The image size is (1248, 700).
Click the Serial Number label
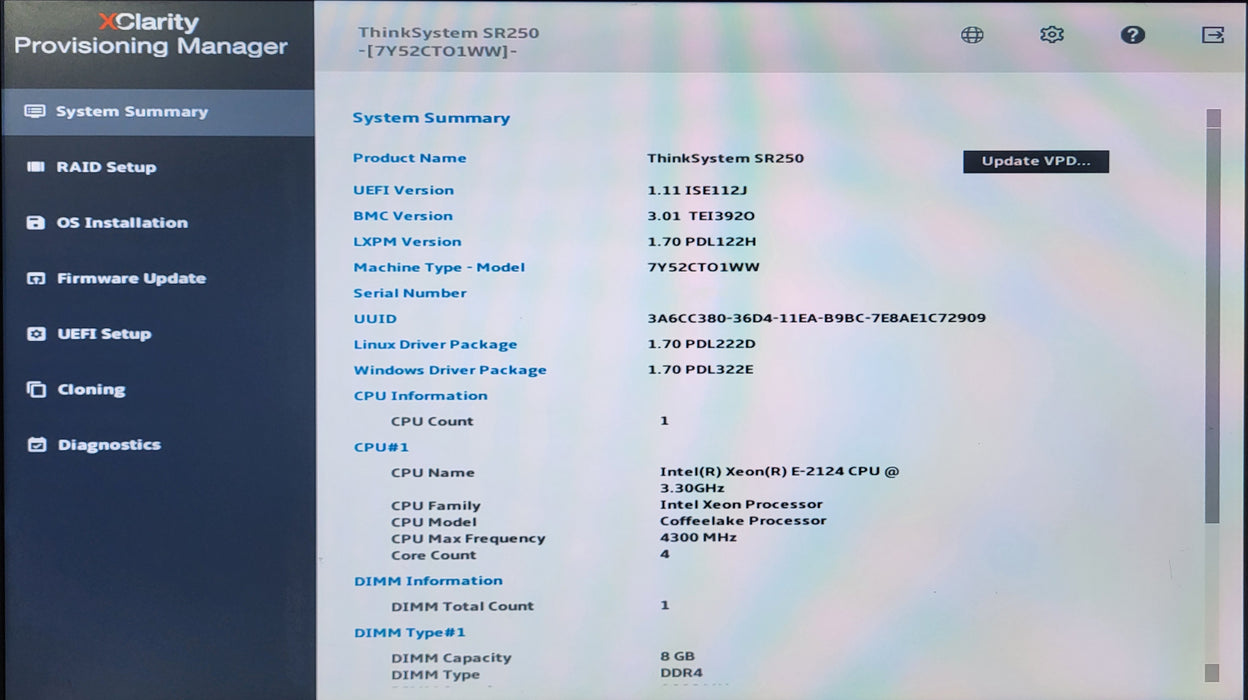pos(410,293)
